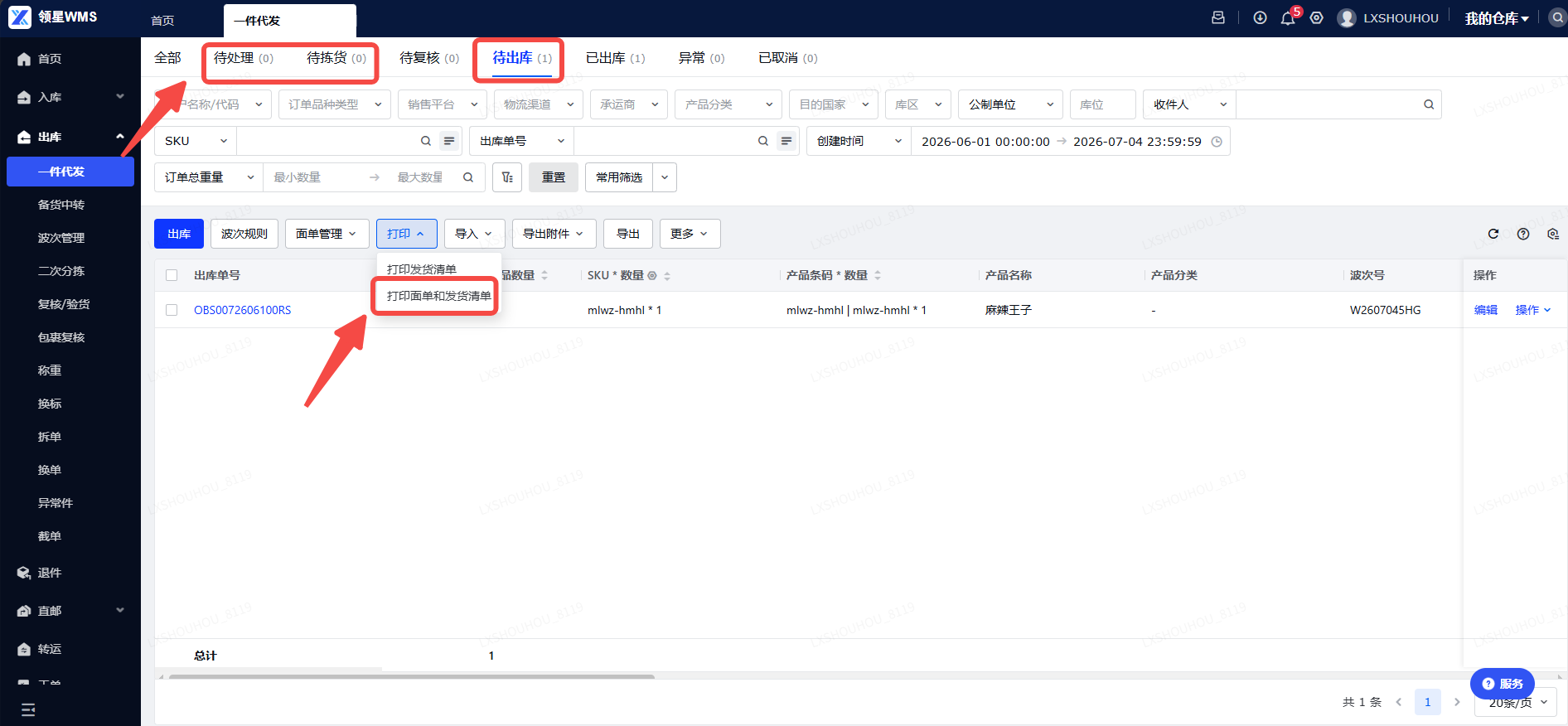Click the blue 出库 button
1568x726 pixels.
coord(179,234)
